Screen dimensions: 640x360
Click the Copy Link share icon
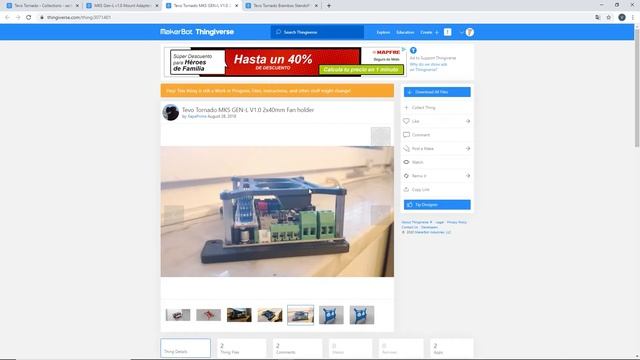pos(406,189)
